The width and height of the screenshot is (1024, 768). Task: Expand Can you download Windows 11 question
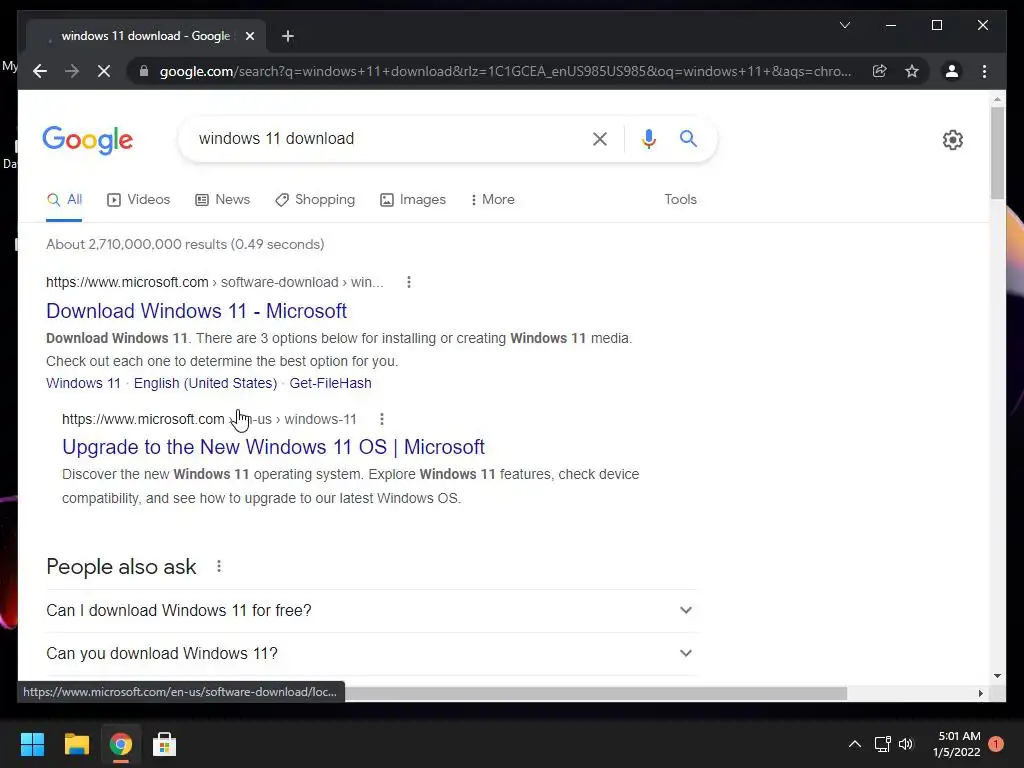pos(371,654)
